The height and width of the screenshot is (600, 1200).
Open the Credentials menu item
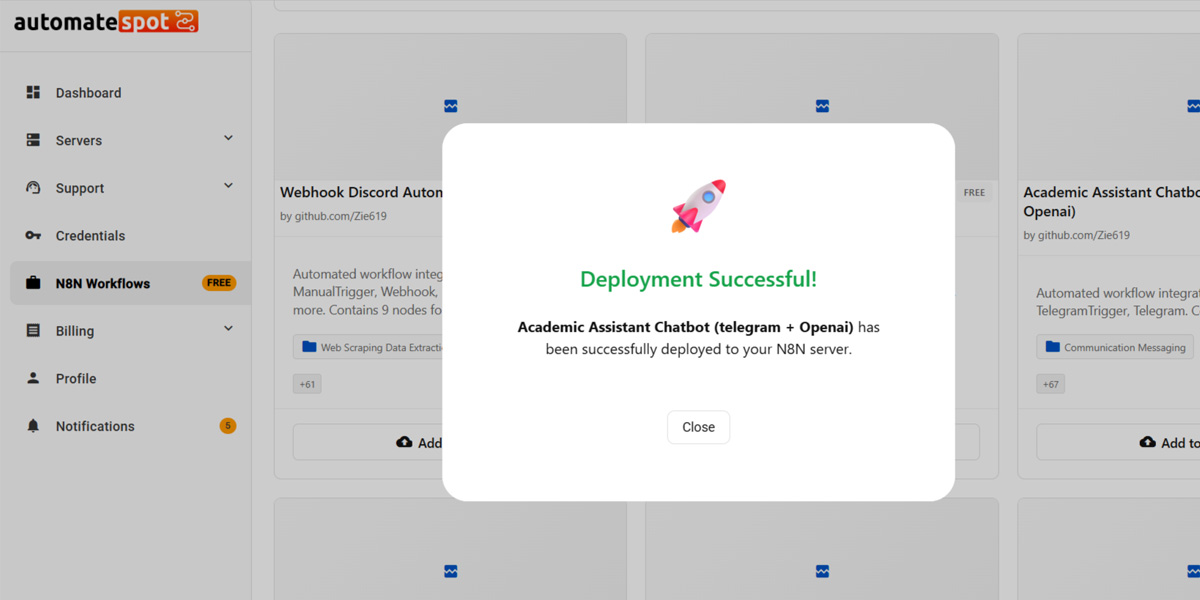(x=90, y=236)
